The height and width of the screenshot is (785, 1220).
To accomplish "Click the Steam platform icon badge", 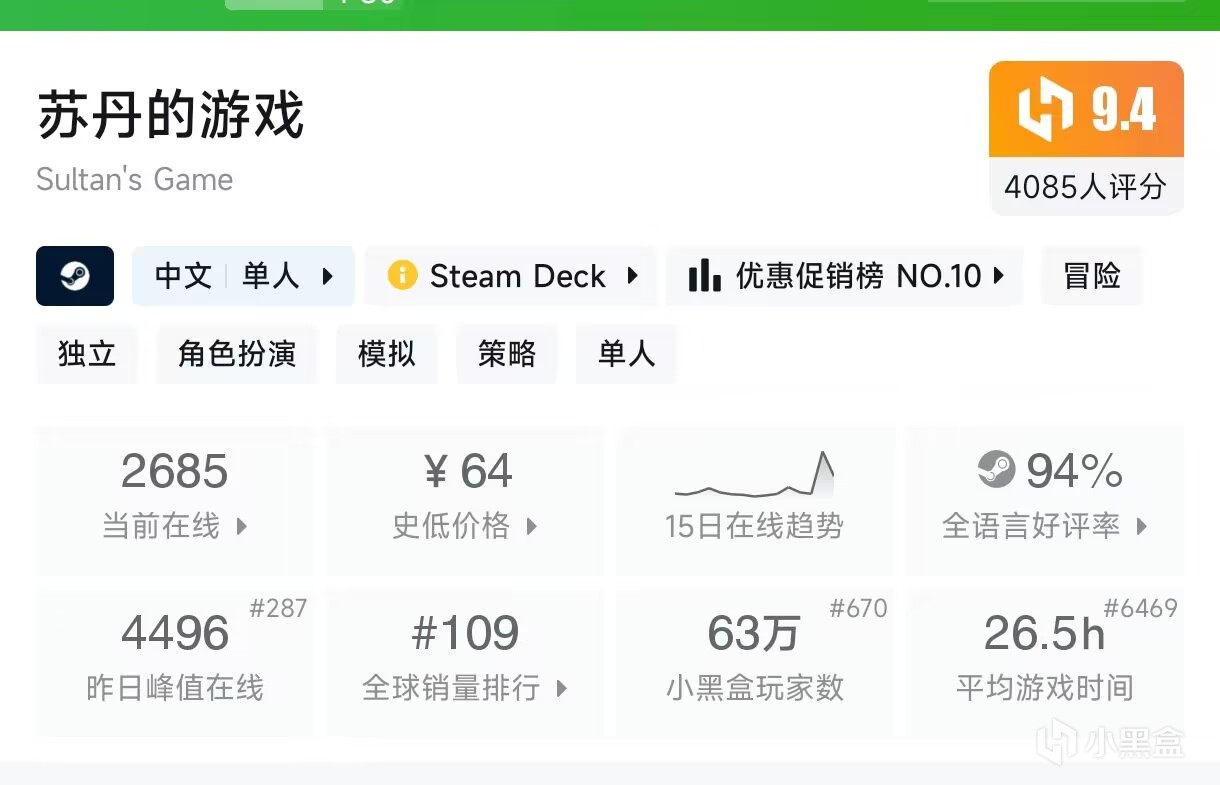I will click(75, 276).
